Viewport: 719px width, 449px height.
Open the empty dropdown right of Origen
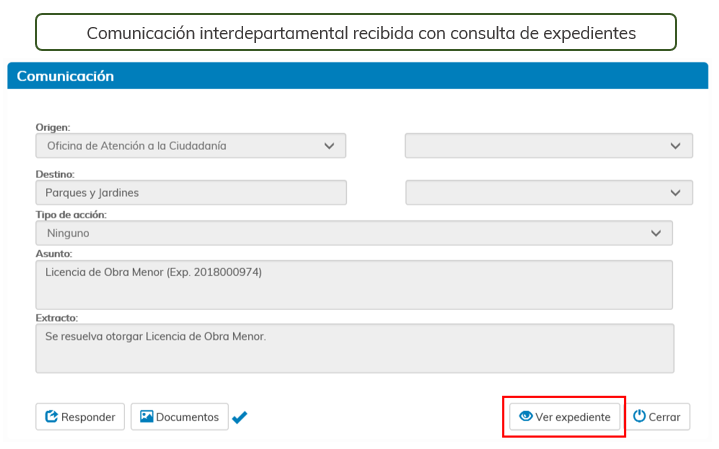(548, 146)
